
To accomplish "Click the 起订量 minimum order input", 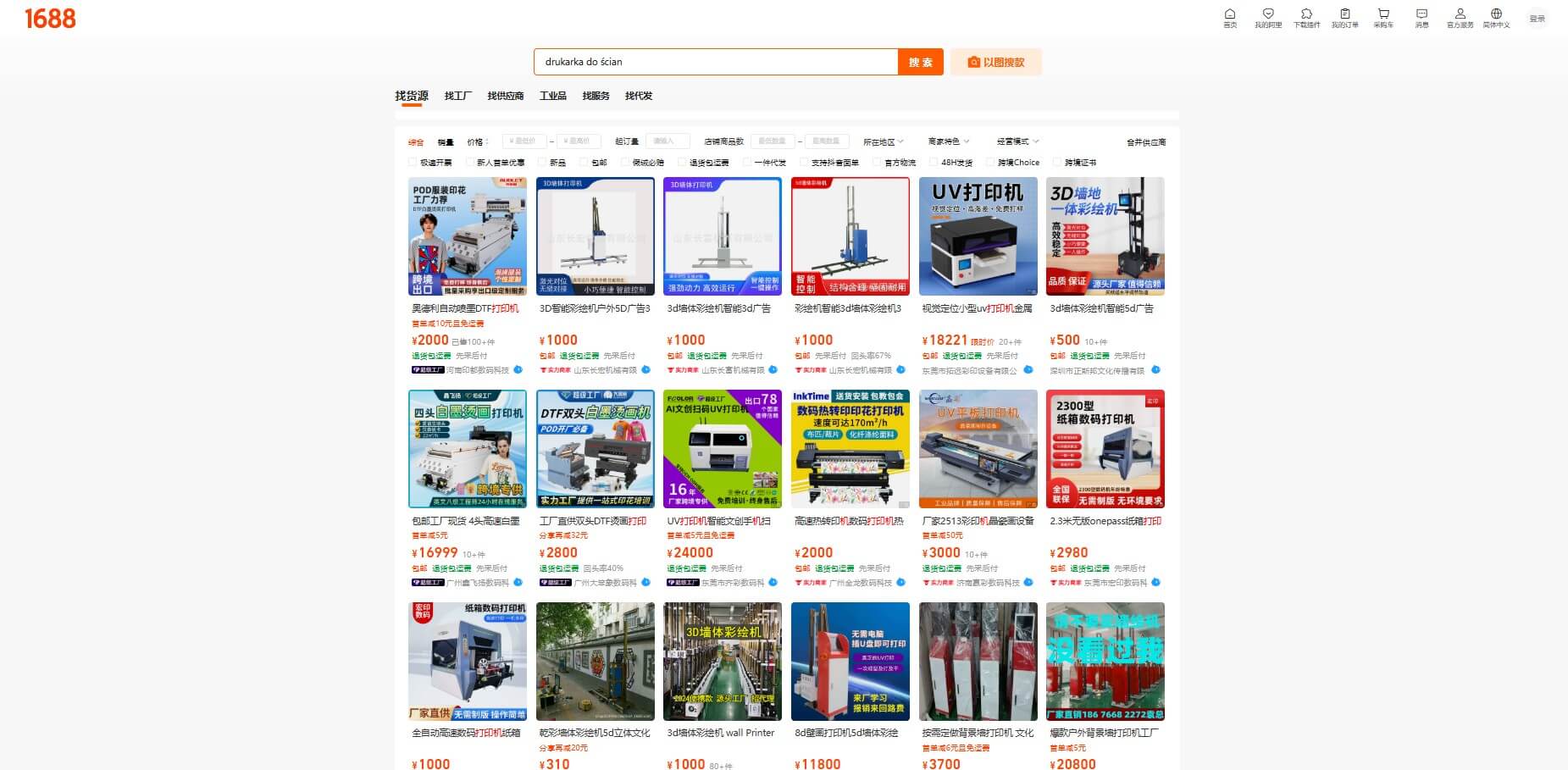I will [668, 141].
